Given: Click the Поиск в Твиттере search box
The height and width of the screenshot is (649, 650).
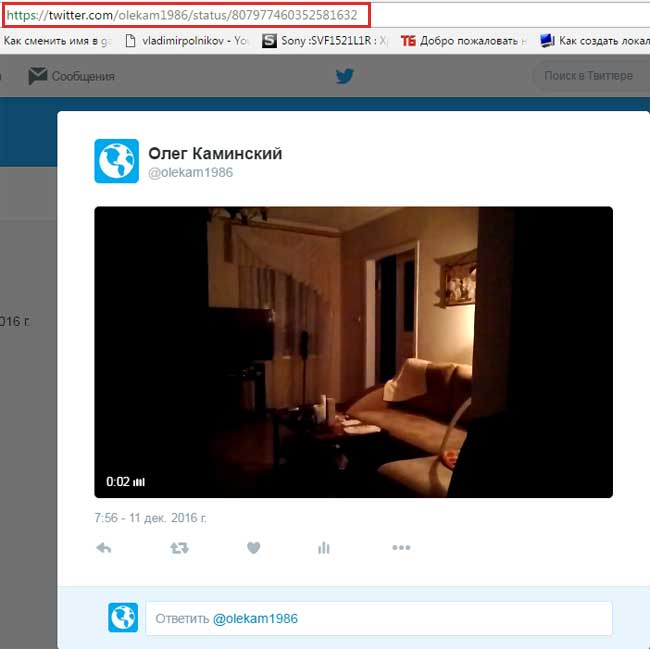Looking at the screenshot, I should (588, 76).
